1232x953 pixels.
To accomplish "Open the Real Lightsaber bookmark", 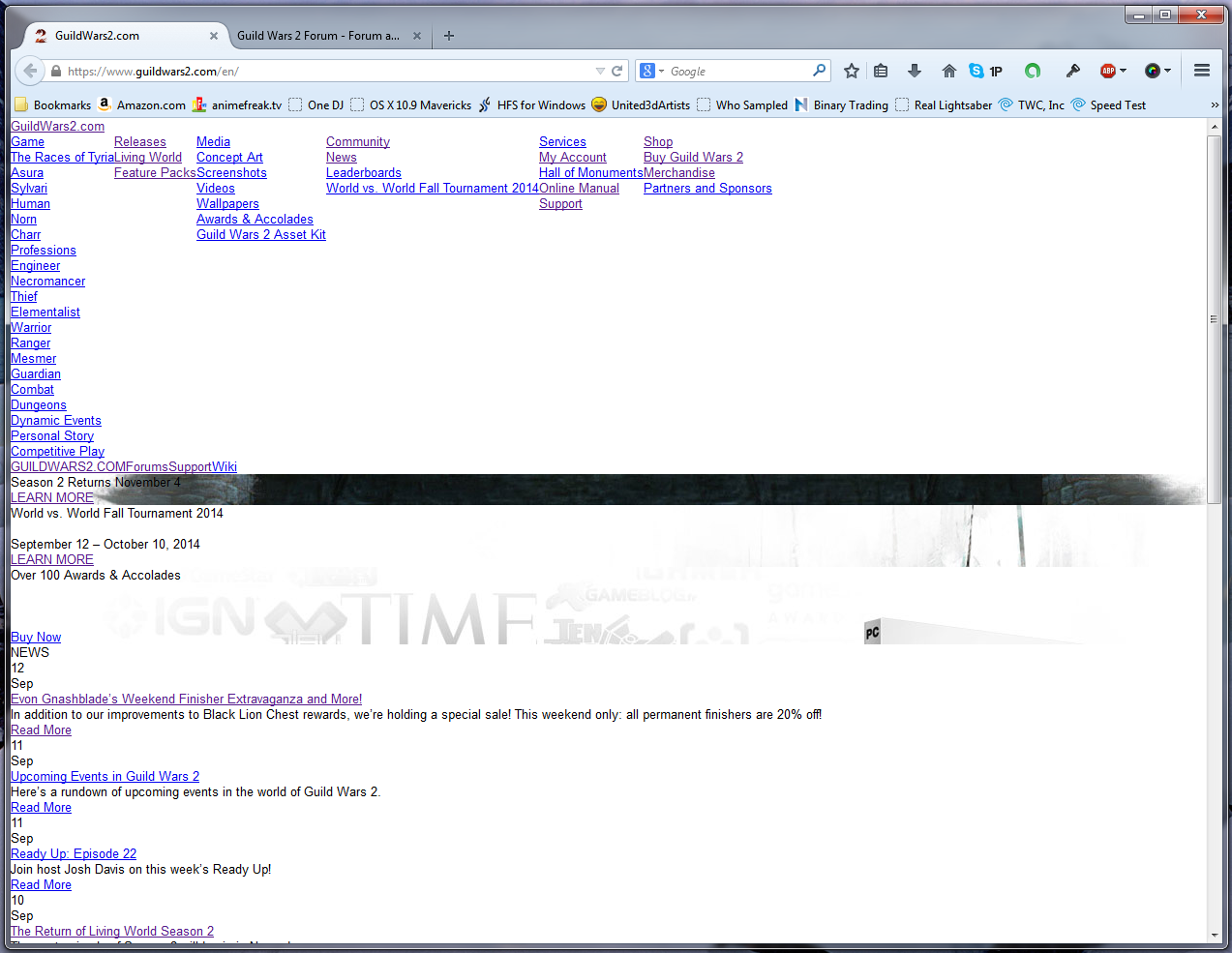I will coord(944,105).
